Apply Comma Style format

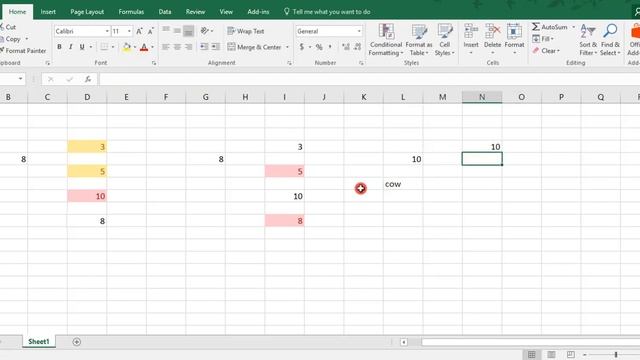pyautogui.click(x=330, y=47)
